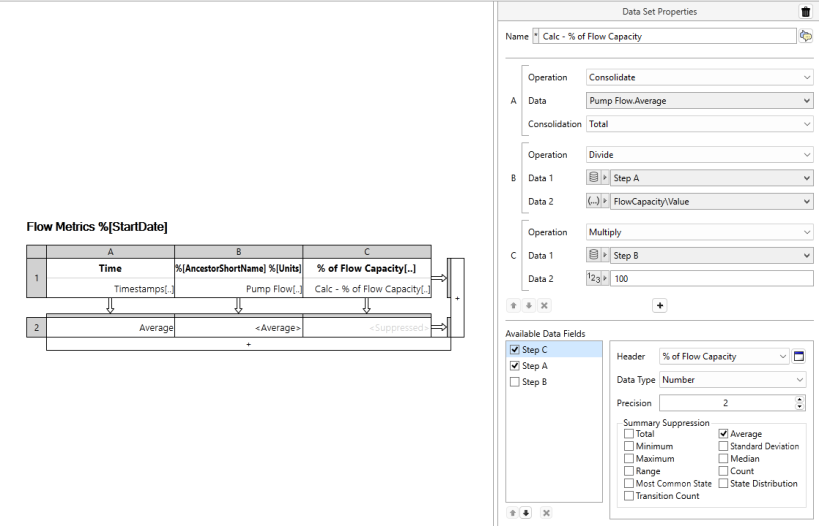Check Transition Count suppression

point(629,496)
